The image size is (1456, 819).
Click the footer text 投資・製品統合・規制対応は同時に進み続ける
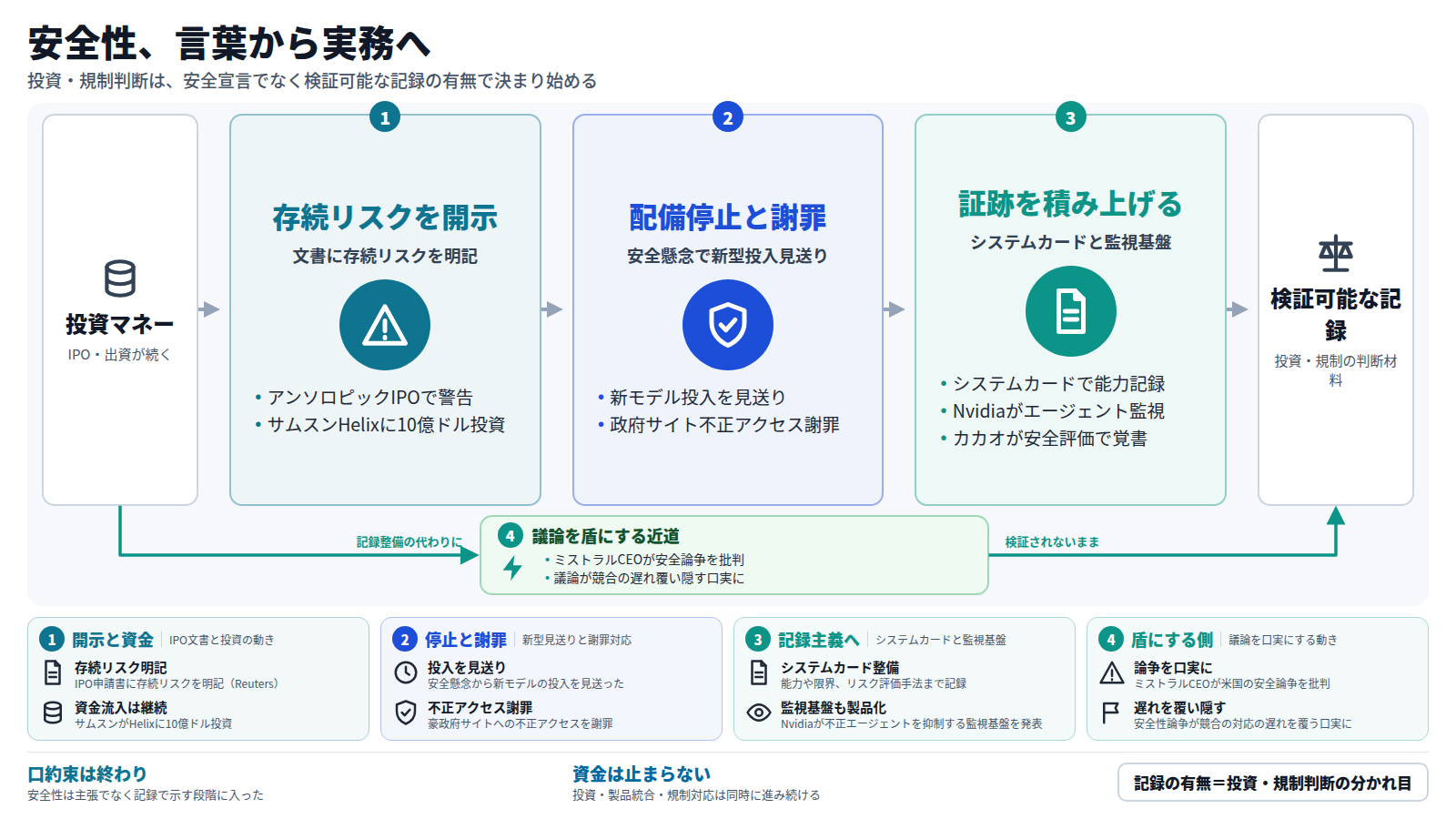696,794
